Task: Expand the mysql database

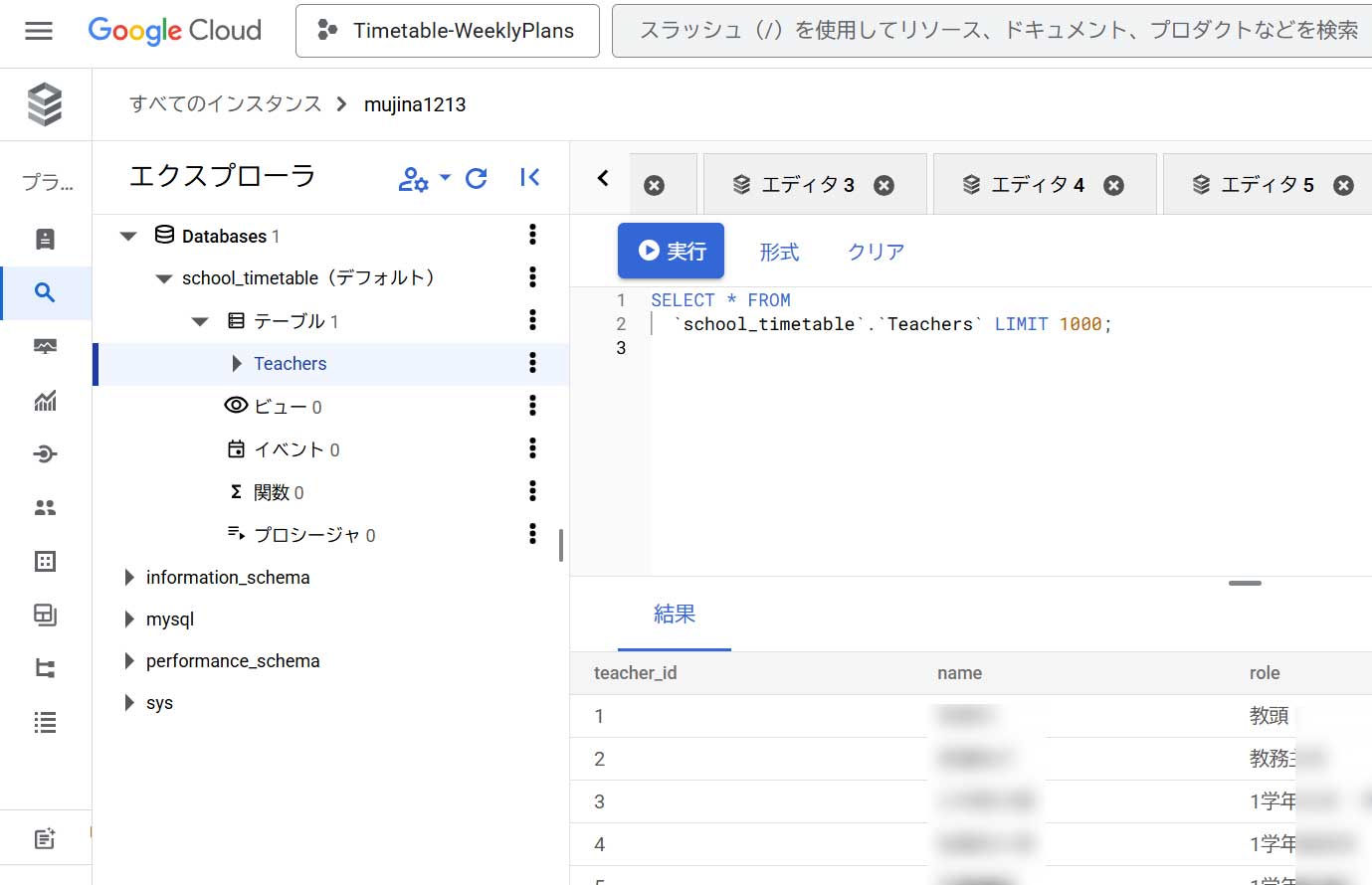Action: [129, 619]
